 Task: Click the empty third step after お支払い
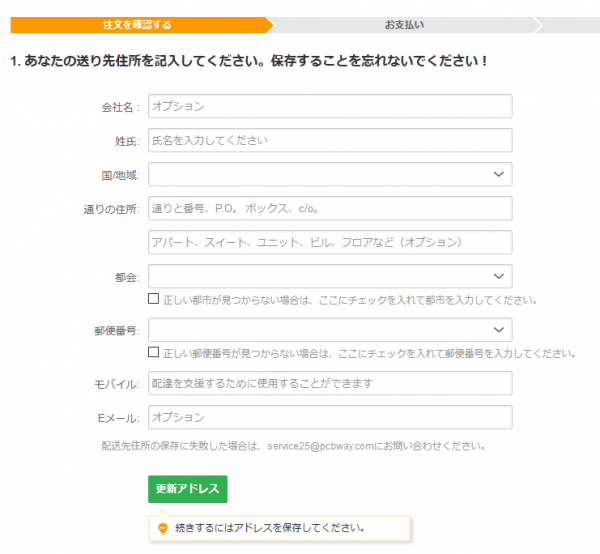(x=570, y=23)
